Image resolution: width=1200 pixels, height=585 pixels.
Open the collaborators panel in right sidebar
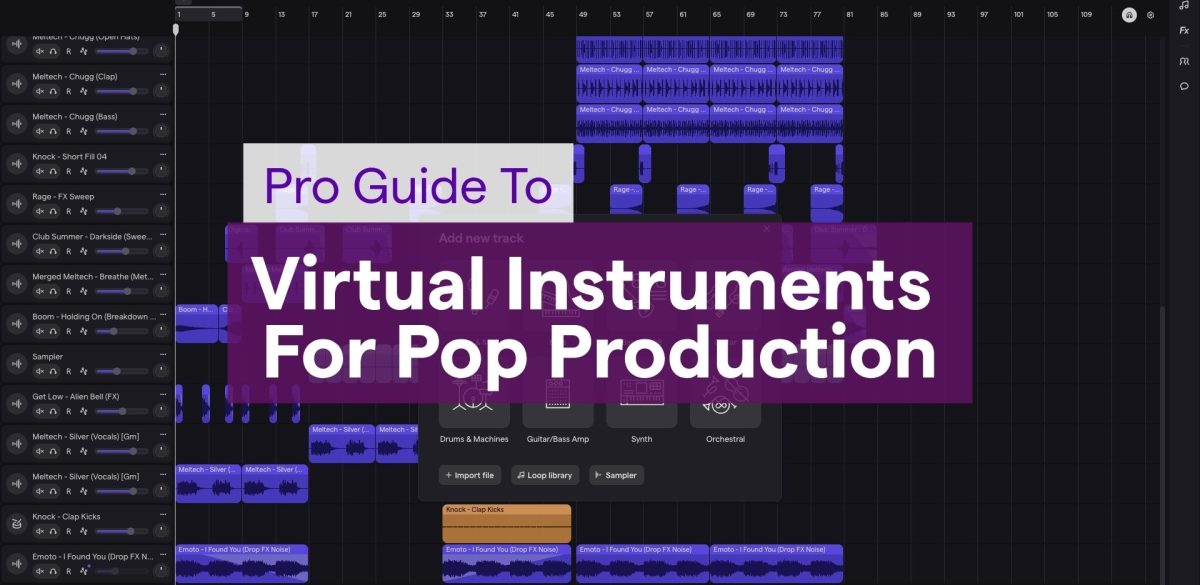click(1184, 61)
